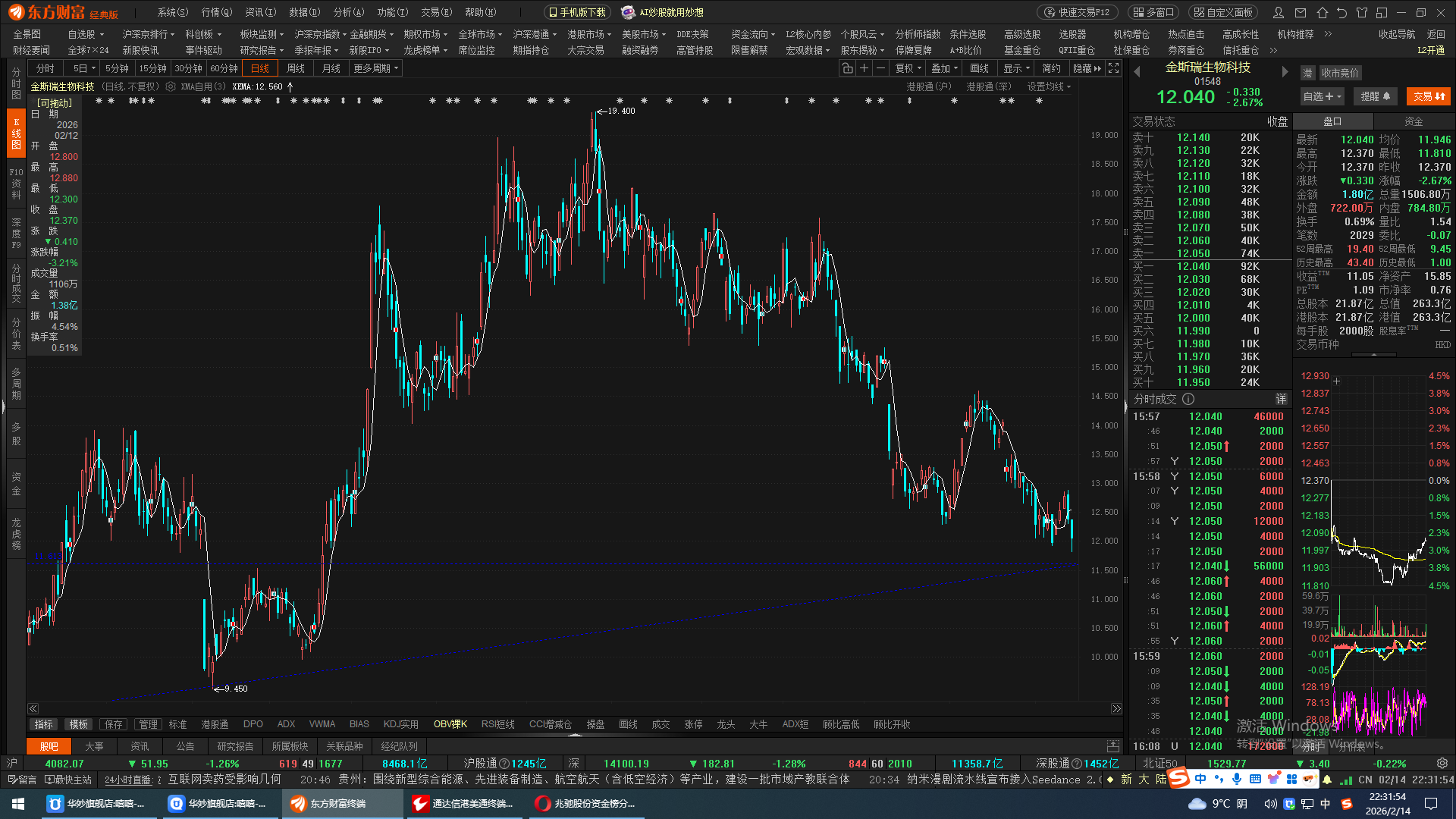The image size is (1456, 819).
Task: Switch to the 资金 tab in quote panel
Action: [1414, 121]
